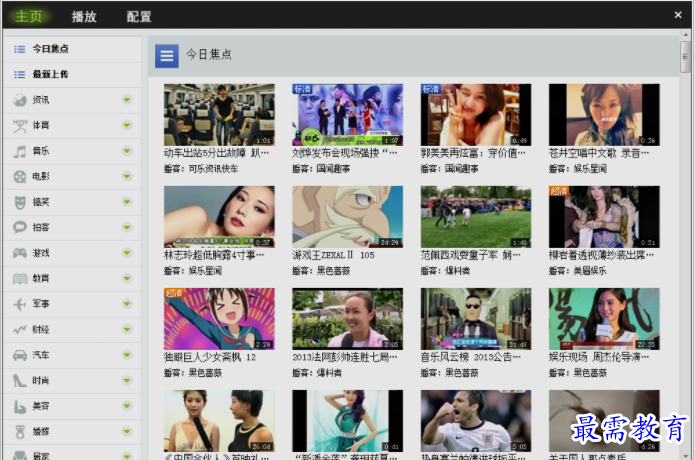Viewport: 695px width, 460px height.
Task: Click the 音乐 music note icon
Action: pyautogui.click(x=20, y=151)
